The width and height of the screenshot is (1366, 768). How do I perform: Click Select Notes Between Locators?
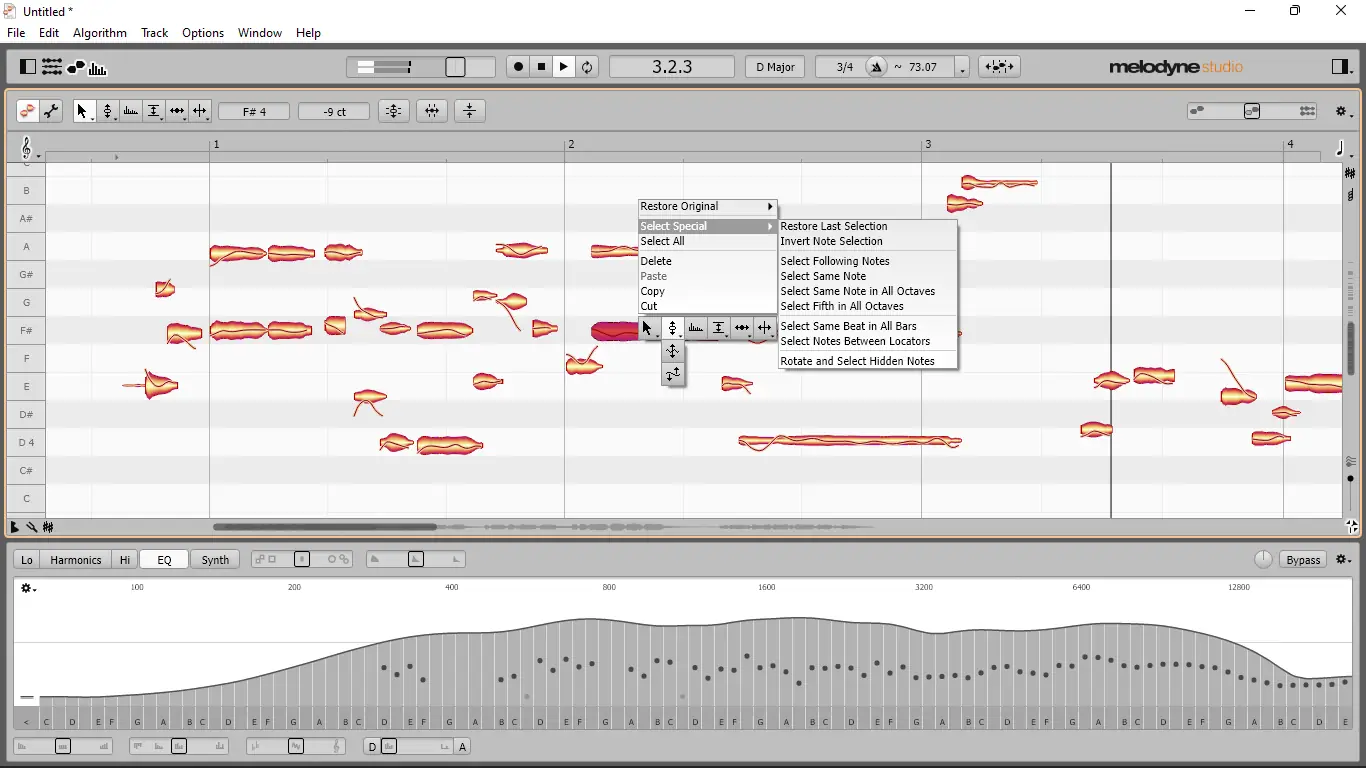click(x=868, y=341)
